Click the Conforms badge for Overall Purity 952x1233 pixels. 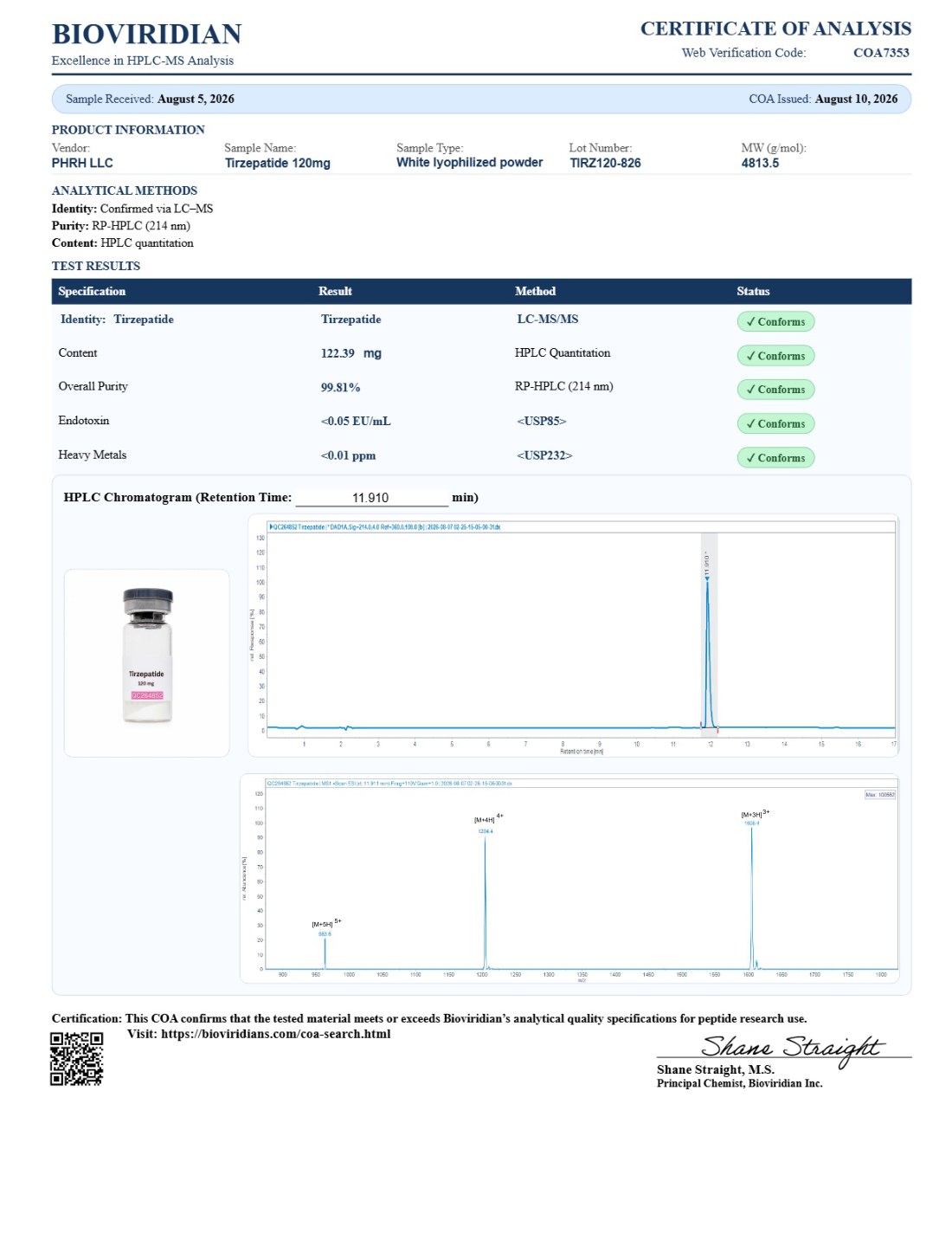point(775,390)
